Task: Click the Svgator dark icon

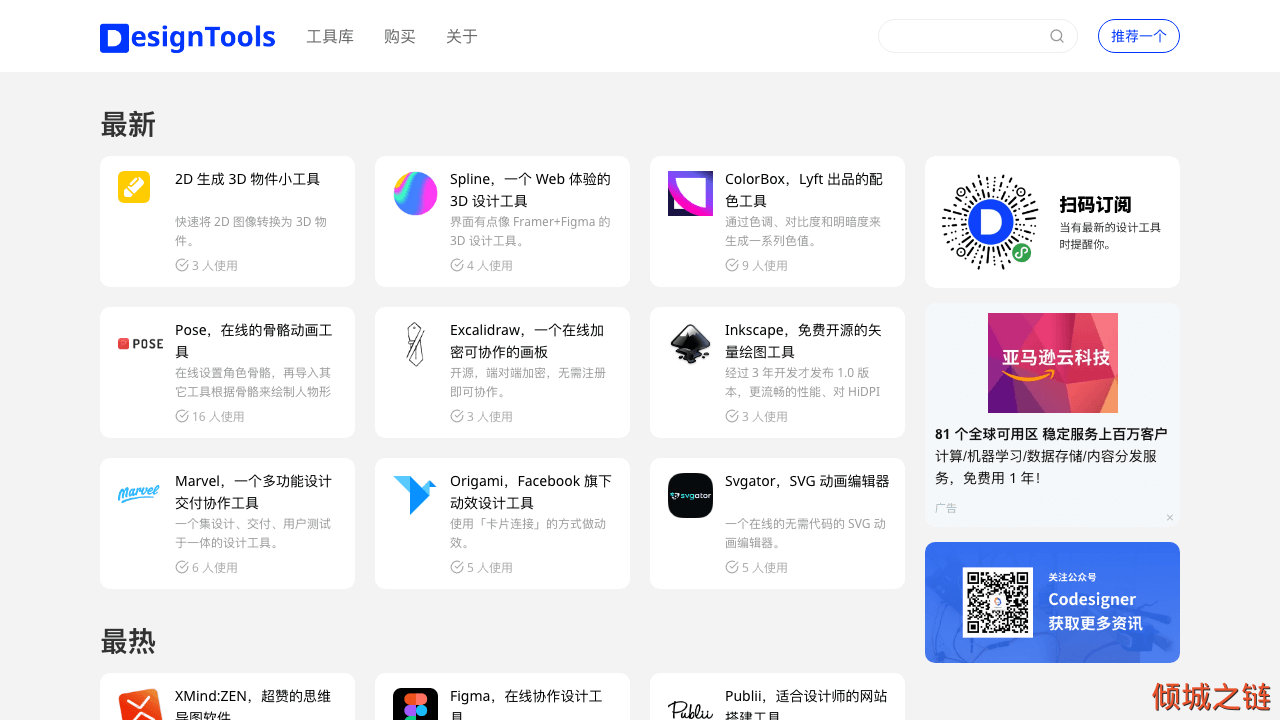Action: coord(690,495)
